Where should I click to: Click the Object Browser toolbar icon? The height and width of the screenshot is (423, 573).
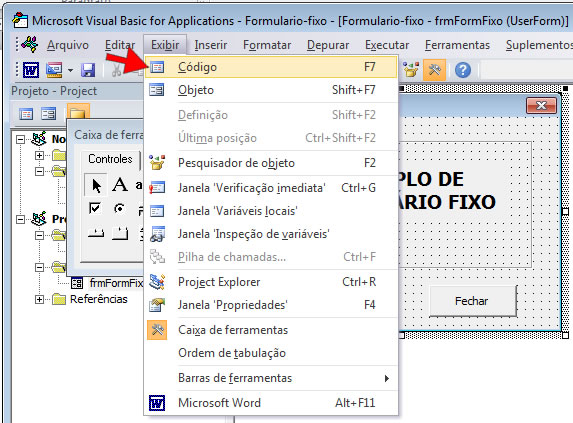point(411,69)
